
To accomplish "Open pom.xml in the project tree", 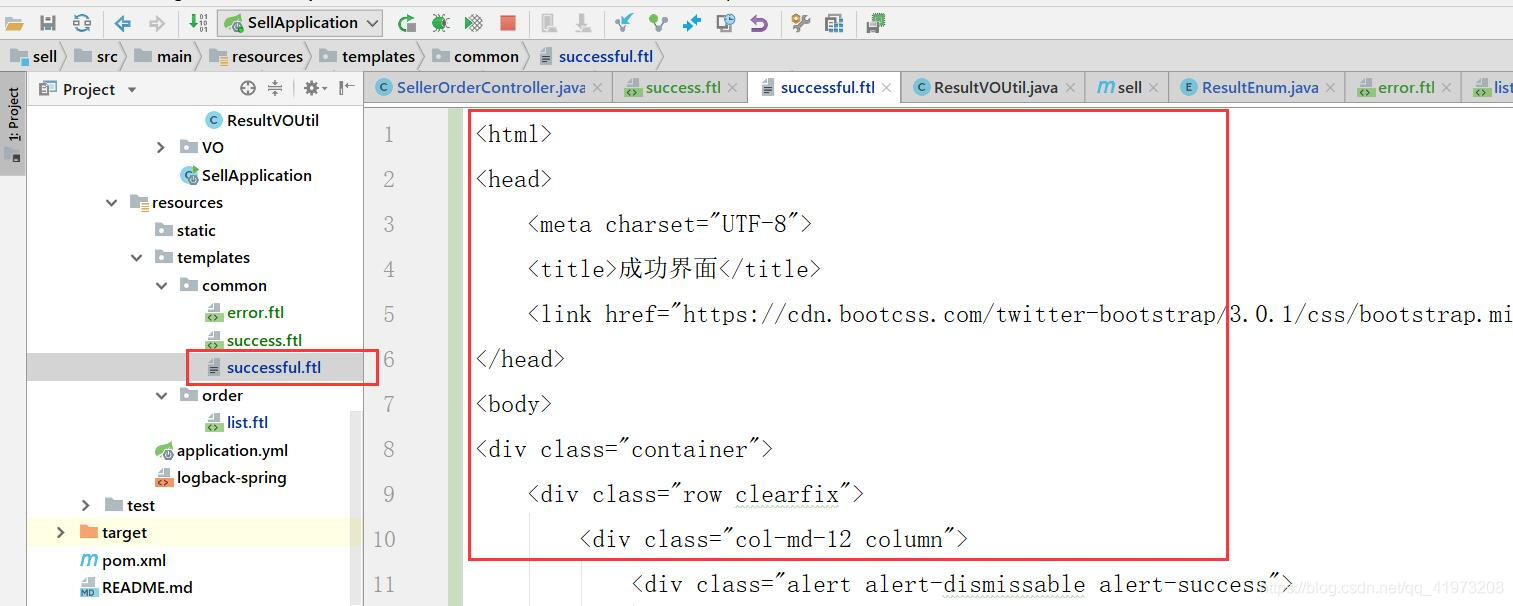I will 123,560.
